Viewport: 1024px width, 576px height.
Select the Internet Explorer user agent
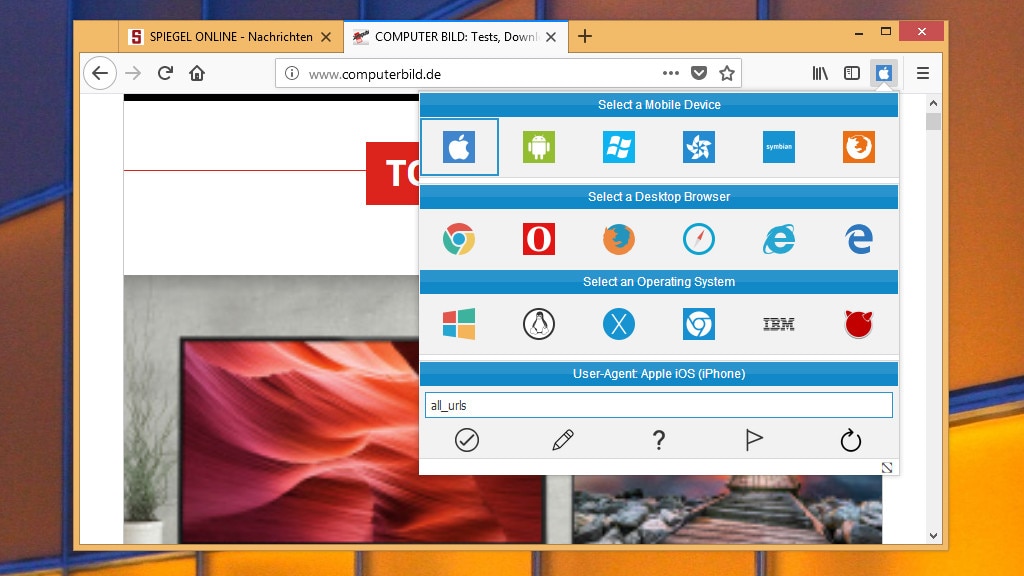(779, 238)
